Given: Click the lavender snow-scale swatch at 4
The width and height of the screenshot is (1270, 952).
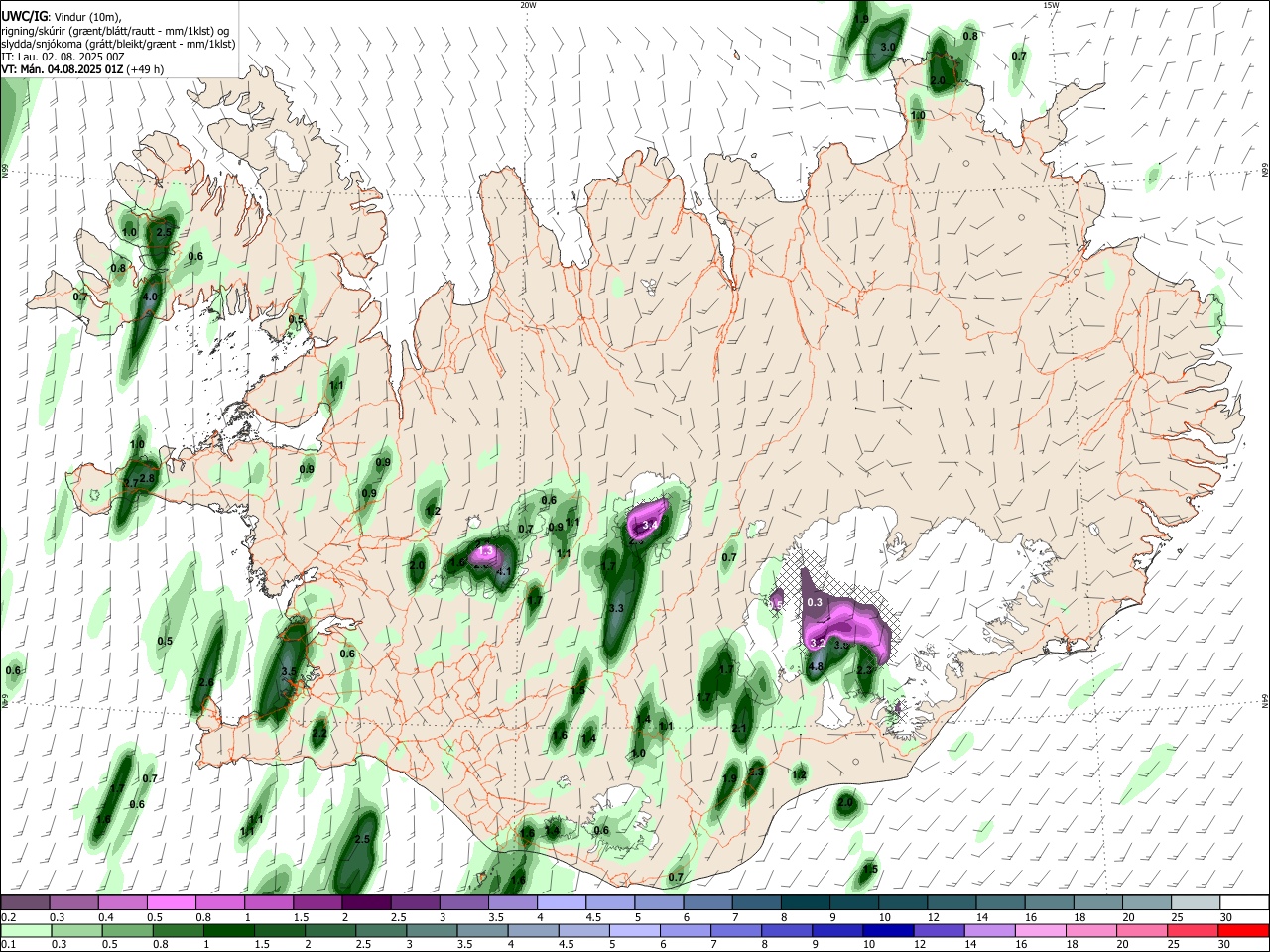Looking at the screenshot, I should click(561, 903).
